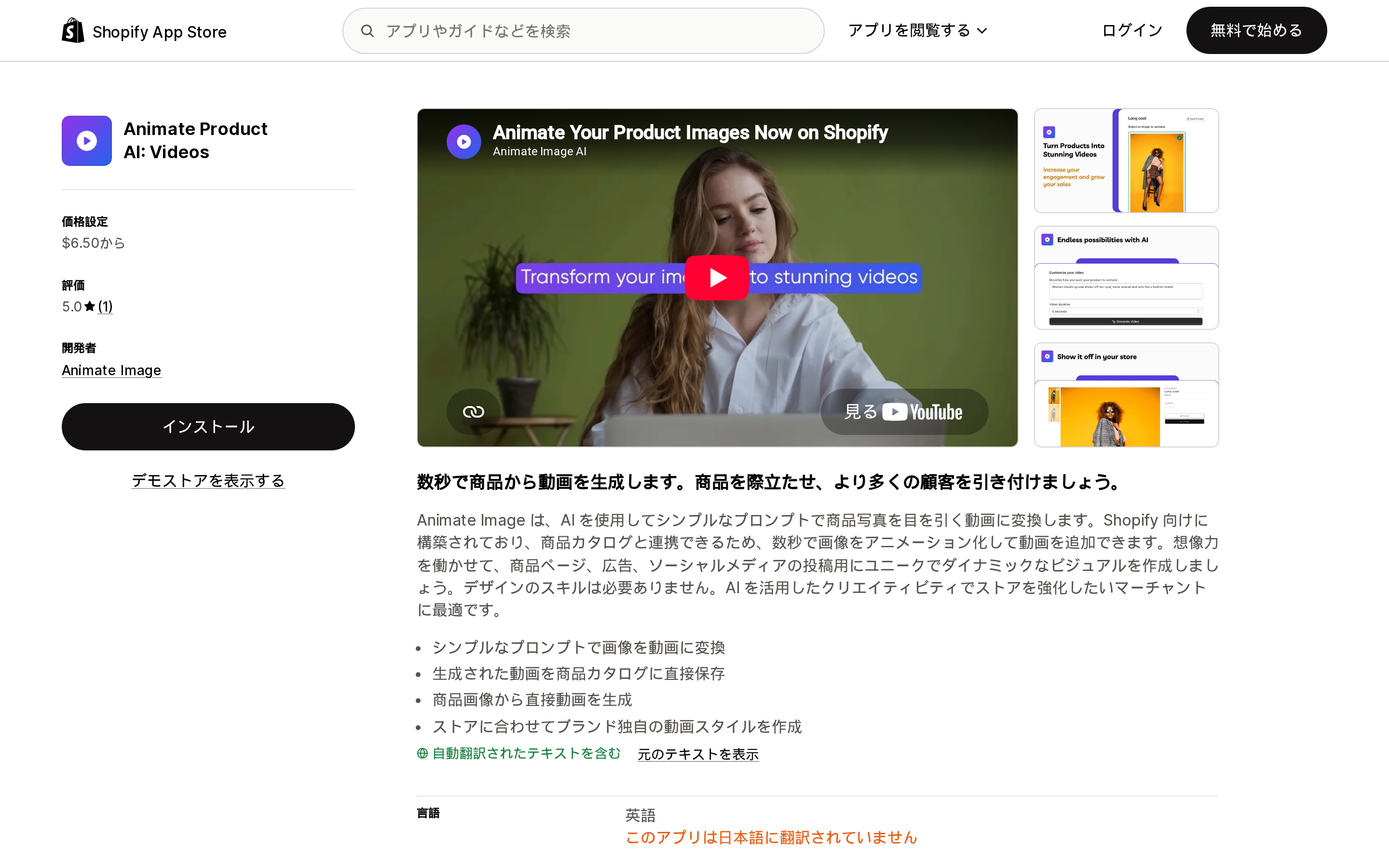Click the rating star icon
1389x868 pixels.
[90, 307]
